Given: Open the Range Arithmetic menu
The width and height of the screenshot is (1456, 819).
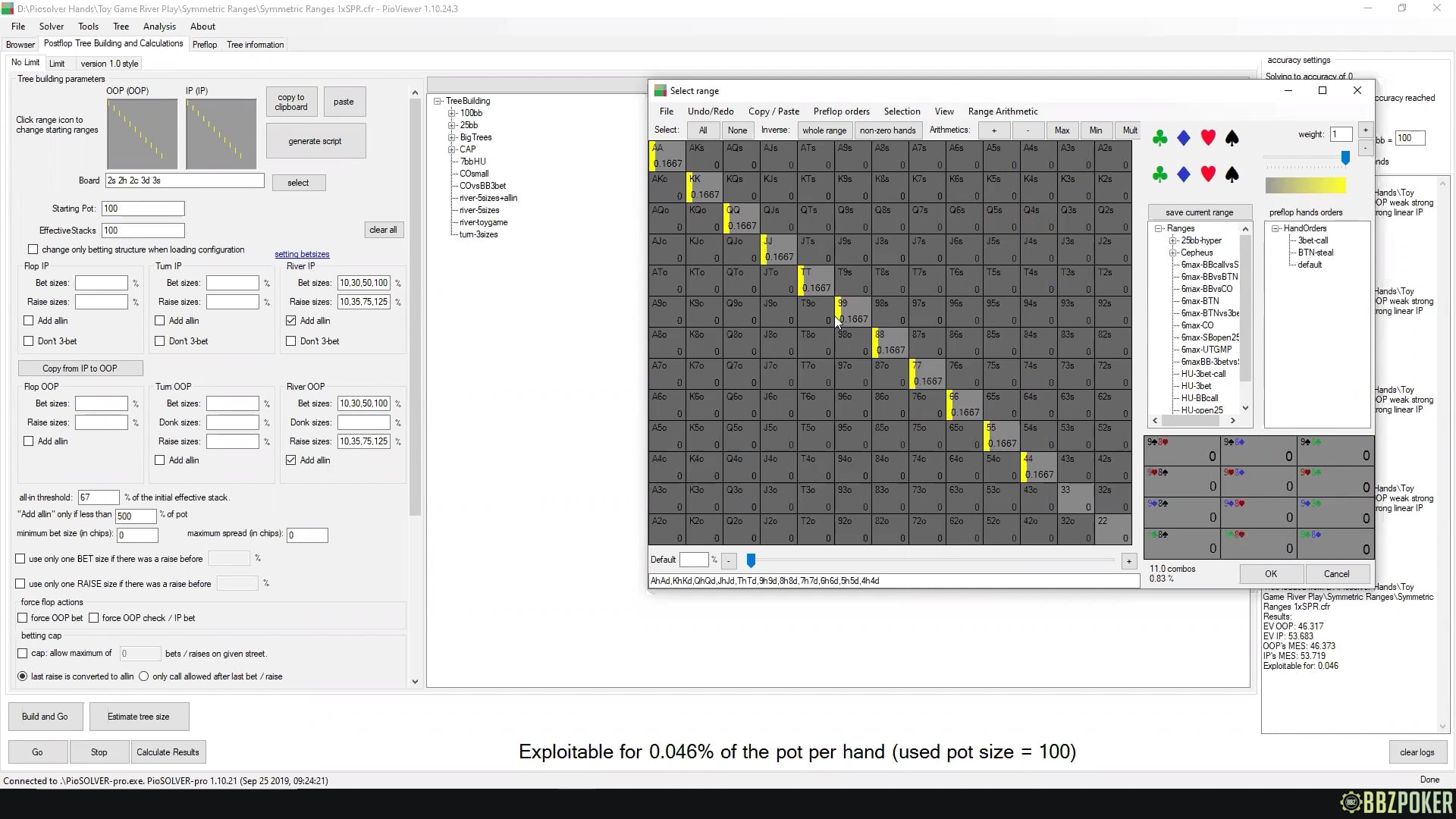Looking at the screenshot, I should point(1003,111).
